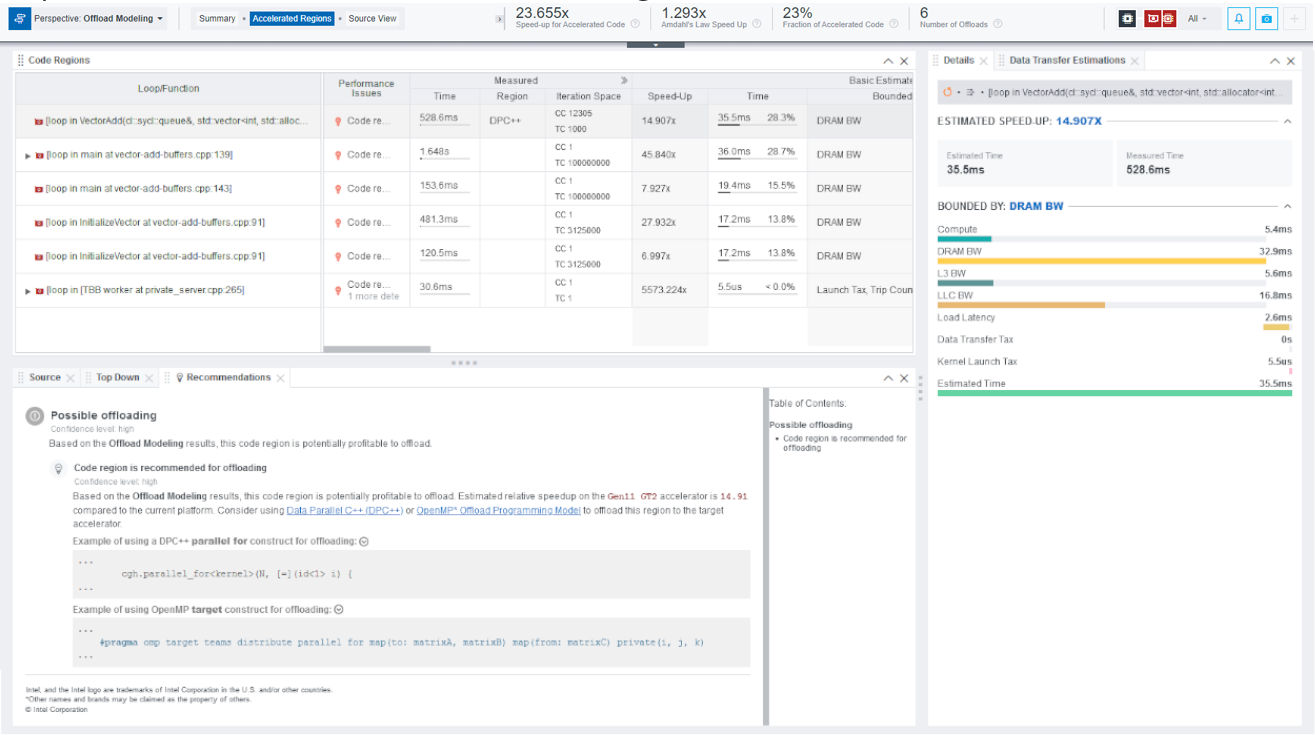Open the All filter dropdown
This screenshot has height=735, width=1315.
pos(1197,18)
